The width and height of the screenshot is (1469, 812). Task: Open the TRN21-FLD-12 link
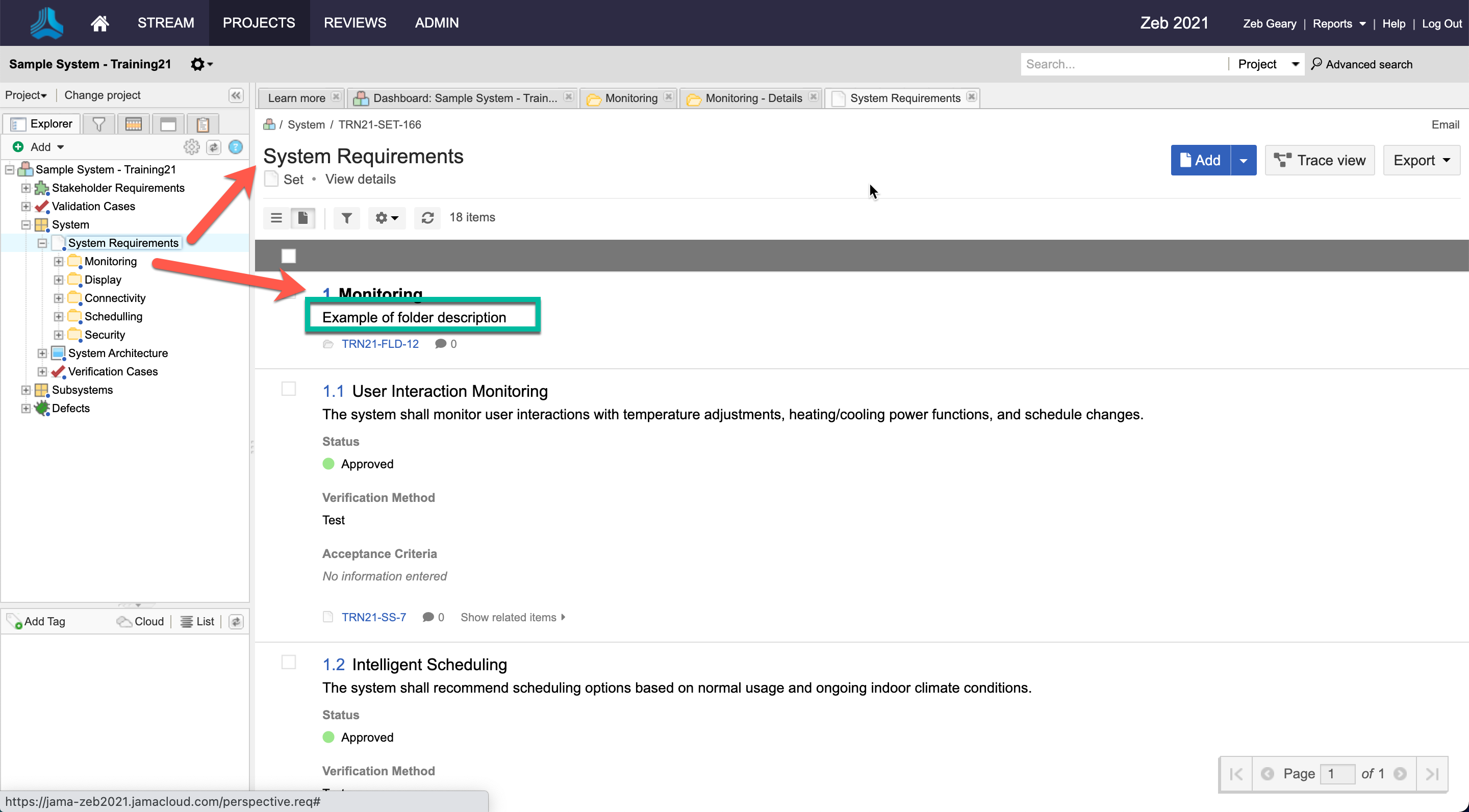[380, 344]
